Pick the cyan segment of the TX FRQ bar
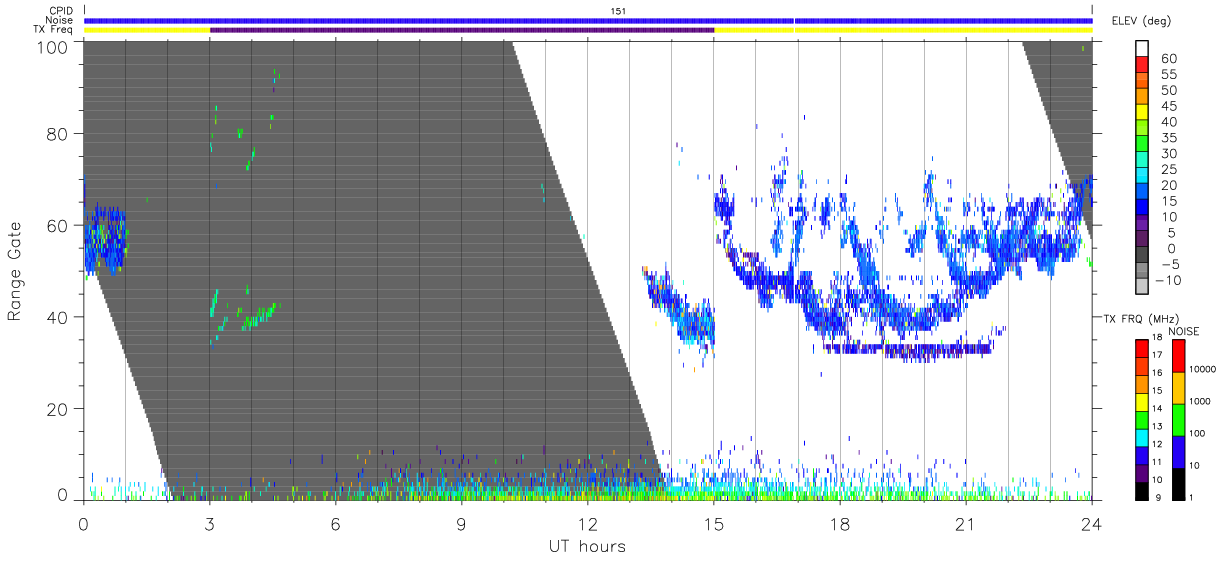The width and height of the screenshot is (1228, 567). point(1142,438)
